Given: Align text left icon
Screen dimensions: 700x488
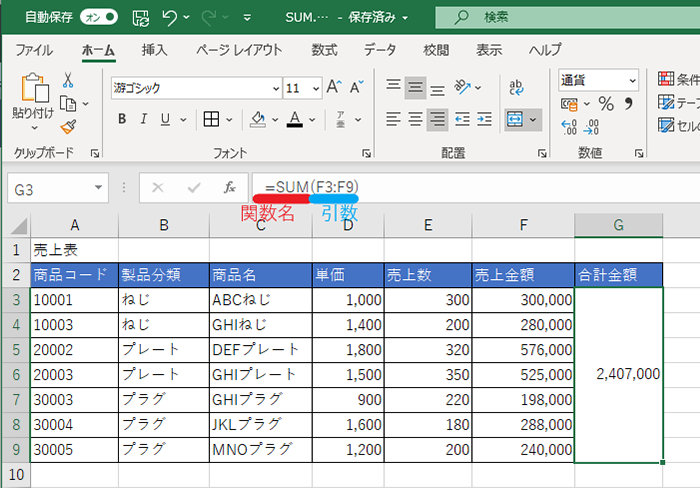Looking at the screenshot, I should (x=393, y=119).
